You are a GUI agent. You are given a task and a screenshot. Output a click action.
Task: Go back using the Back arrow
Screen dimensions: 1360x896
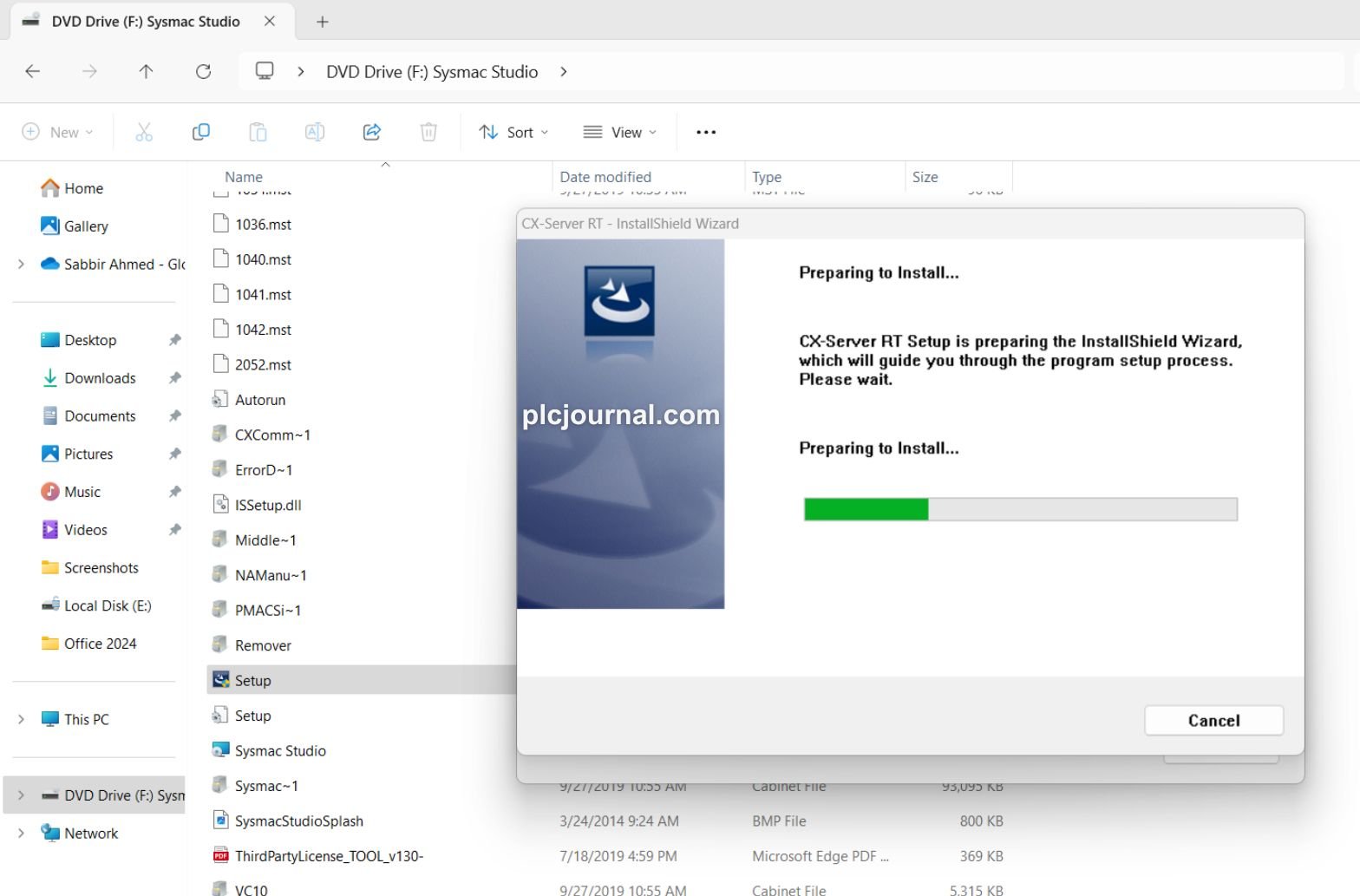tap(33, 72)
